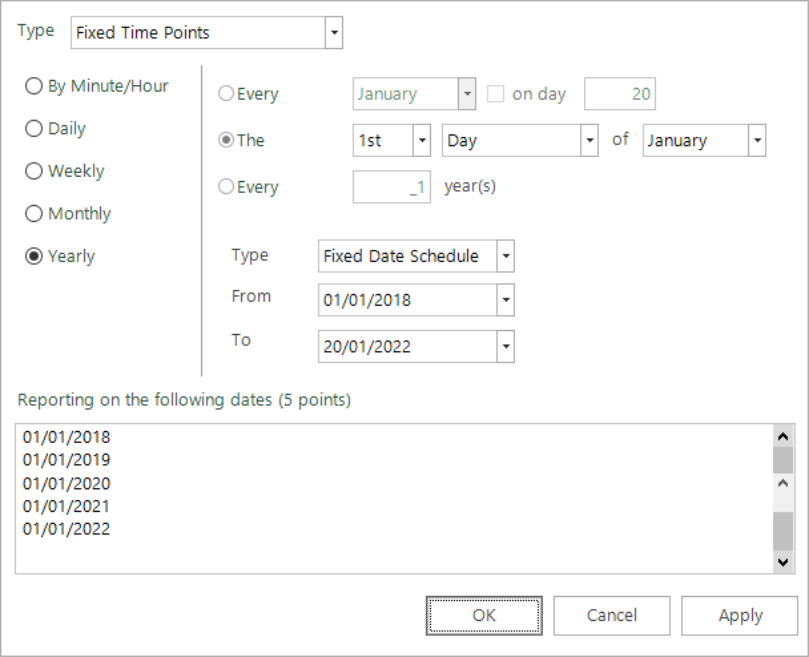Open the To date picker arrow
Screen dimensions: 809x657
(506, 346)
